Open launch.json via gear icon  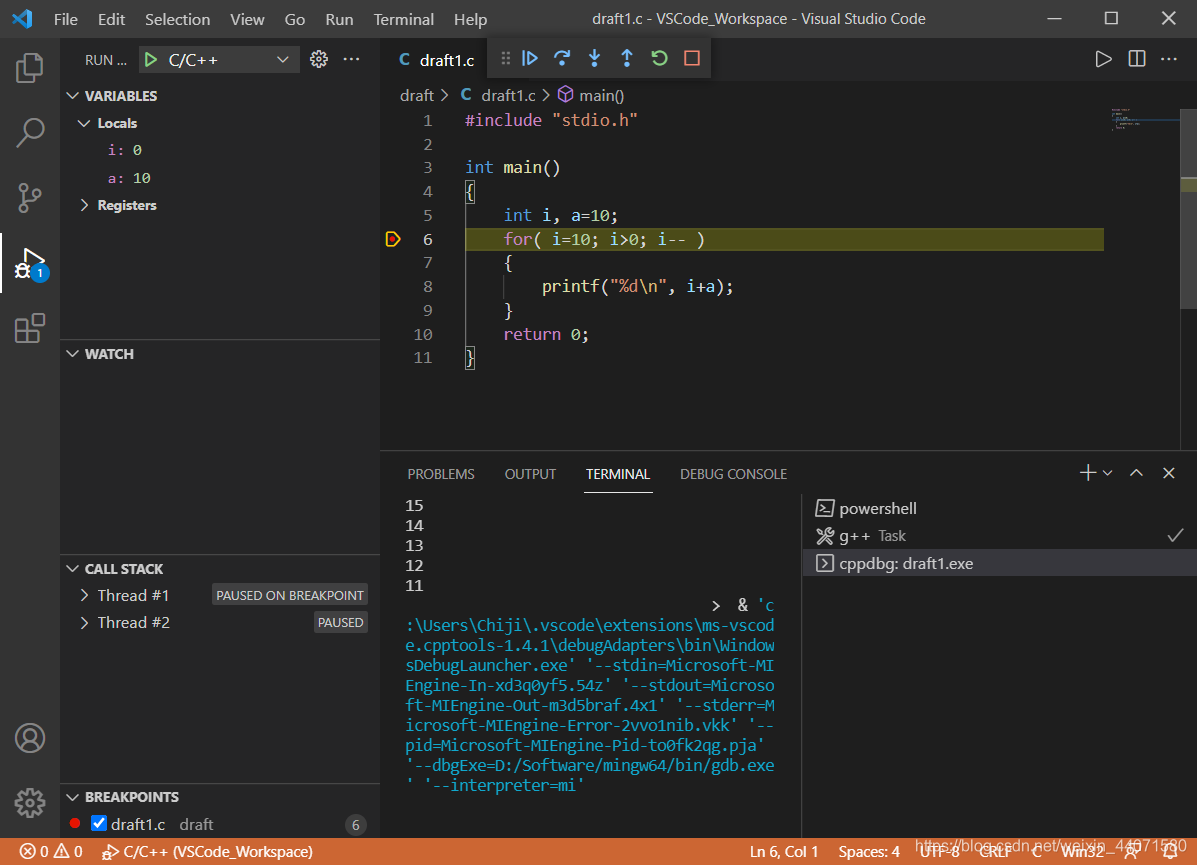(319, 60)
